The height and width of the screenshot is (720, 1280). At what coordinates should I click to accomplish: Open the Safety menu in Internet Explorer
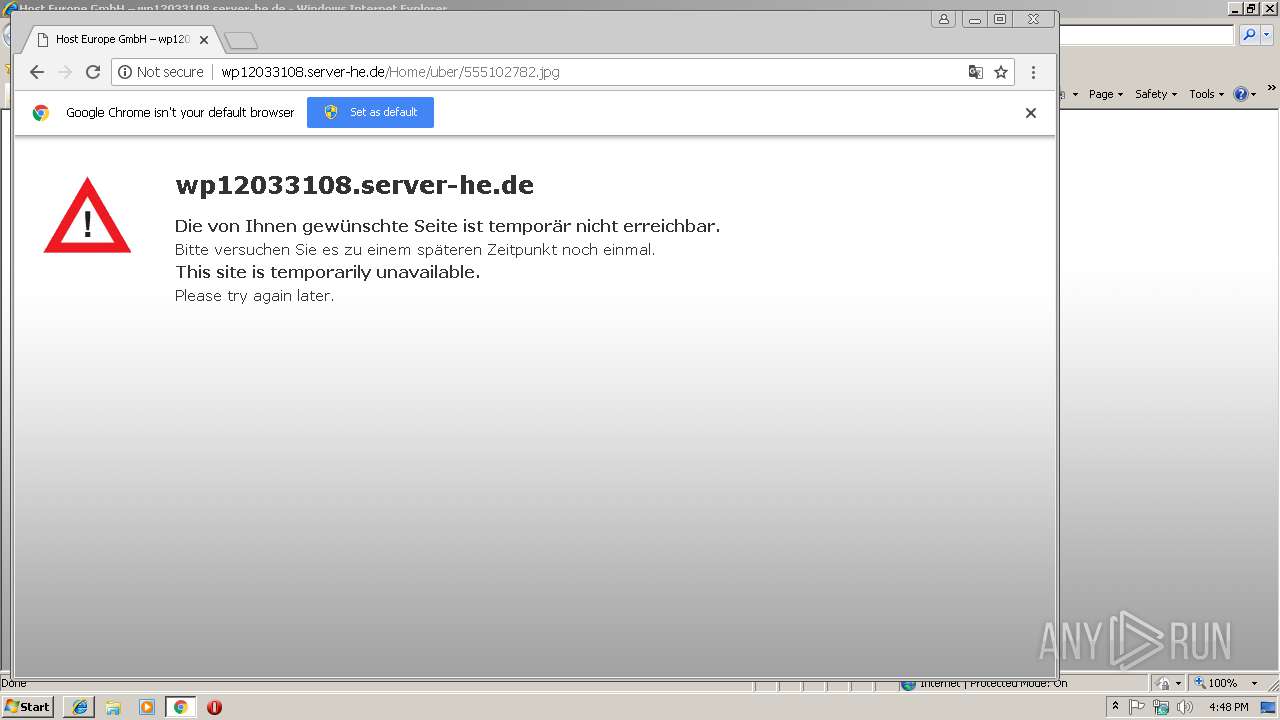point(1155,94)
